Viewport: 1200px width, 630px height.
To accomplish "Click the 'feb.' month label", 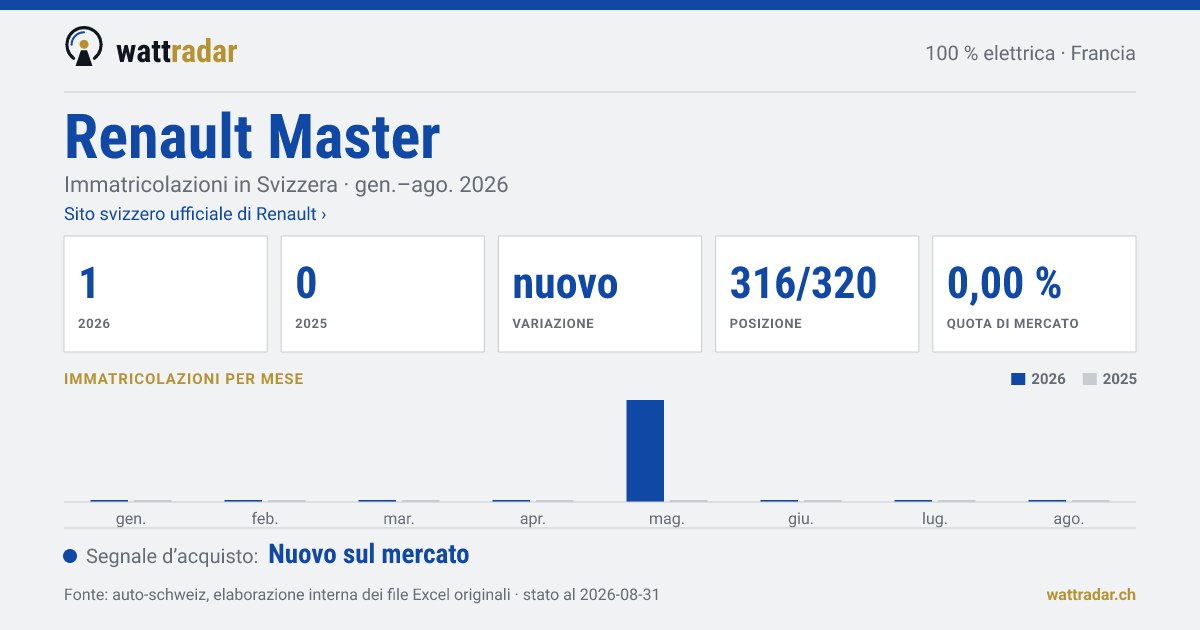I will click(x=265, y=519).
